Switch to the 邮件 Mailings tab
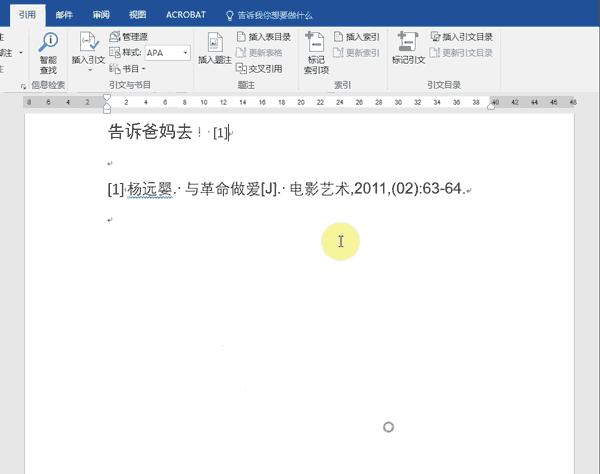The height and width of the screenshot is (474, 600). (64, 15)
